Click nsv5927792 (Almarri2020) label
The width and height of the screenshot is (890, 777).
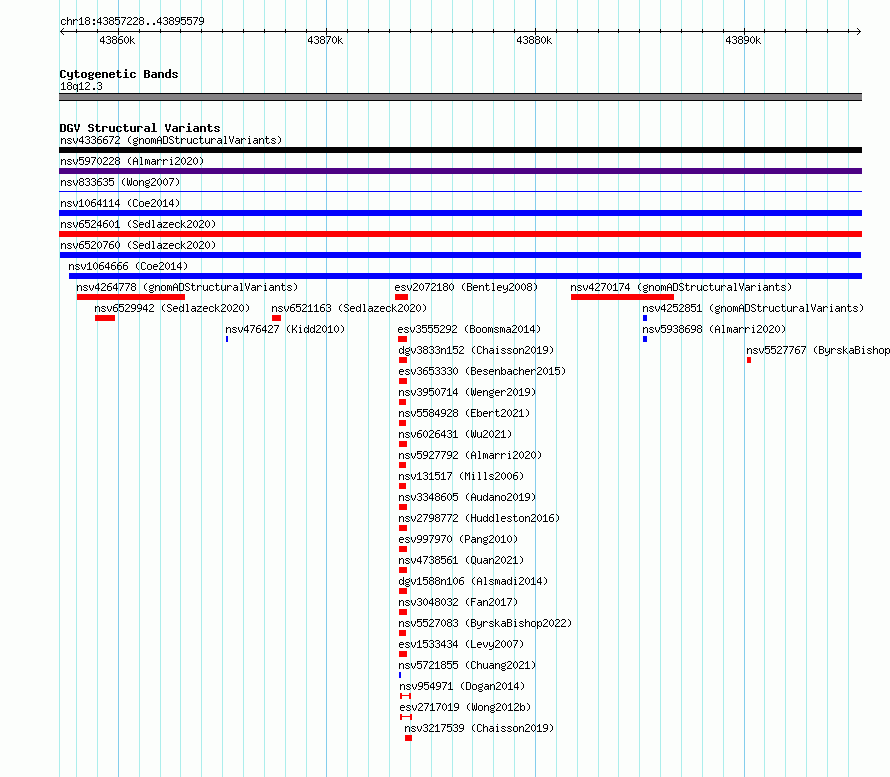(x=470, y=455)
